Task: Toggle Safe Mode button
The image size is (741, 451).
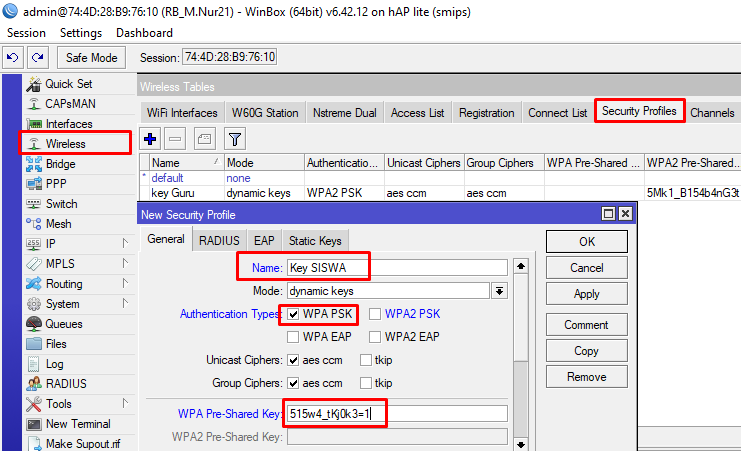Action: [x=92, y=58]
